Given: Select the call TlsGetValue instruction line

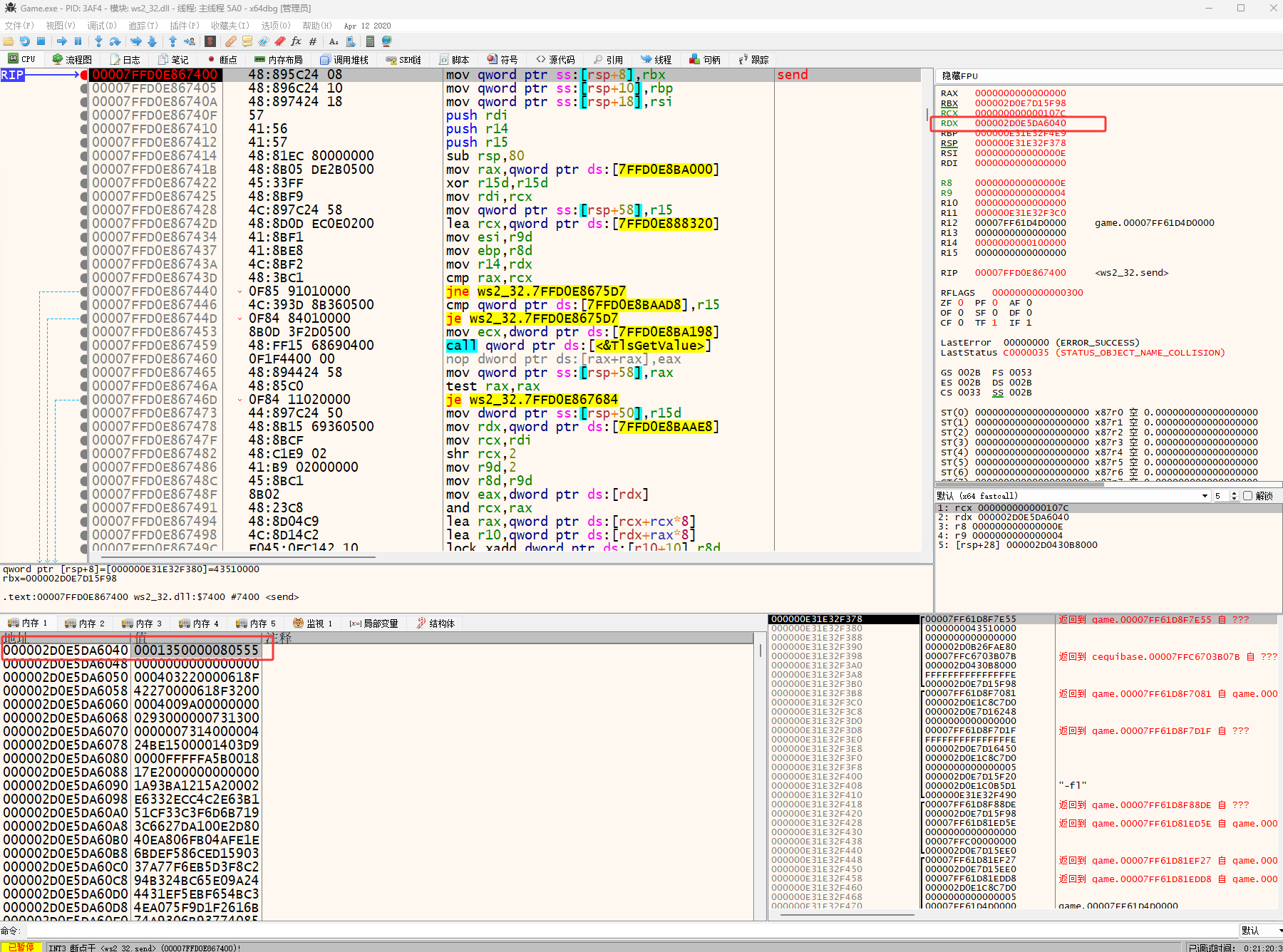Looking at the screenshot, I should (x=577, y=346).
